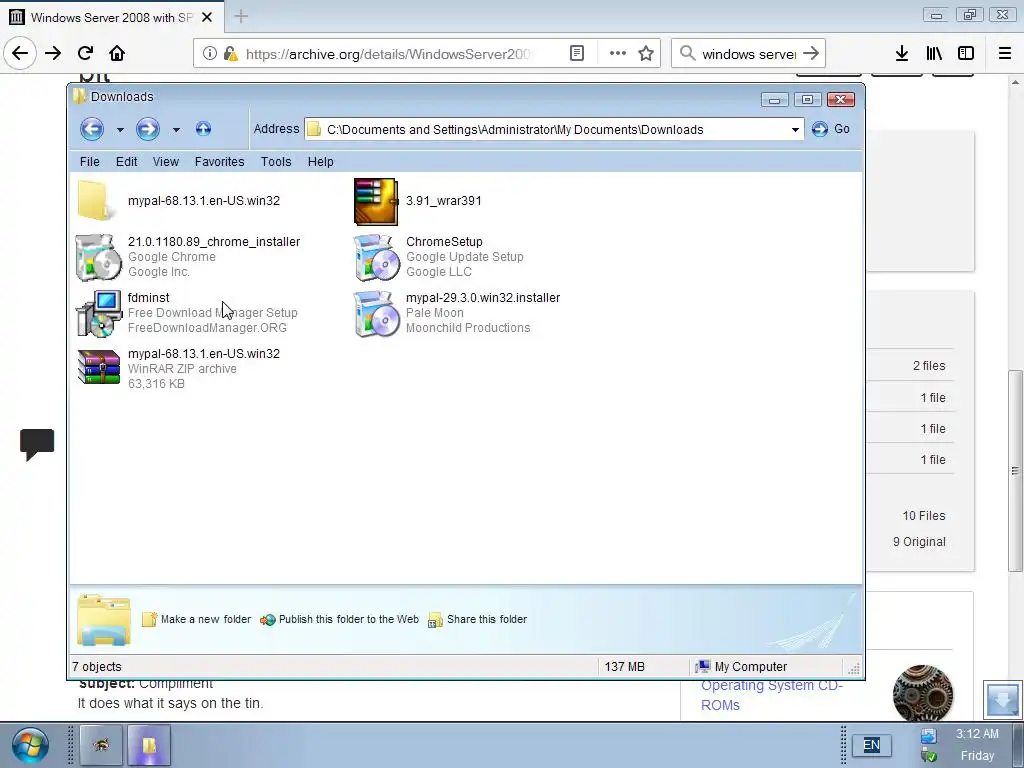This screenshot has height=768, width=1024.
Task: Select the mypal-29.3.0.win32.installer icon
Action: [377, 314]
